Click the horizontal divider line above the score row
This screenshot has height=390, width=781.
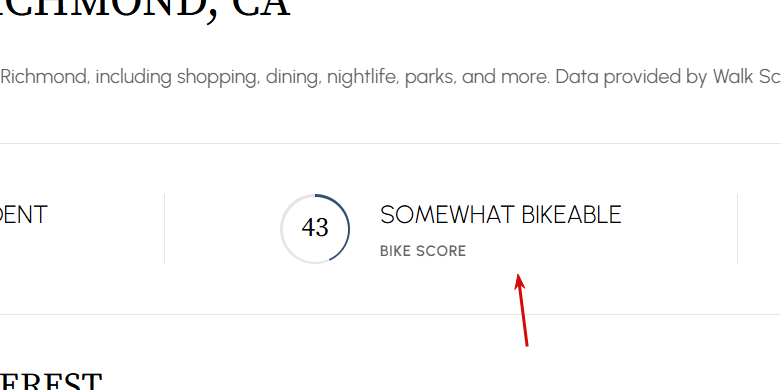(x=390, y=143)
